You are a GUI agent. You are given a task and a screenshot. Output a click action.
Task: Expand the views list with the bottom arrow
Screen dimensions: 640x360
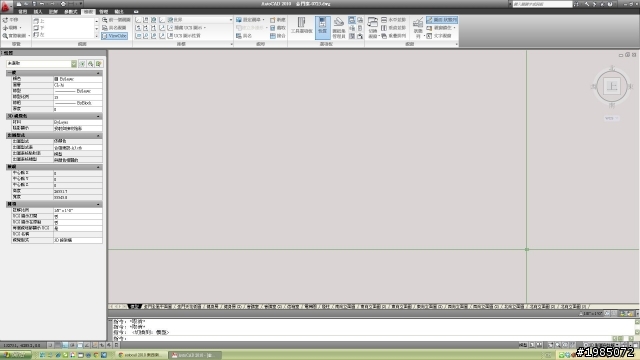point(97,36)
